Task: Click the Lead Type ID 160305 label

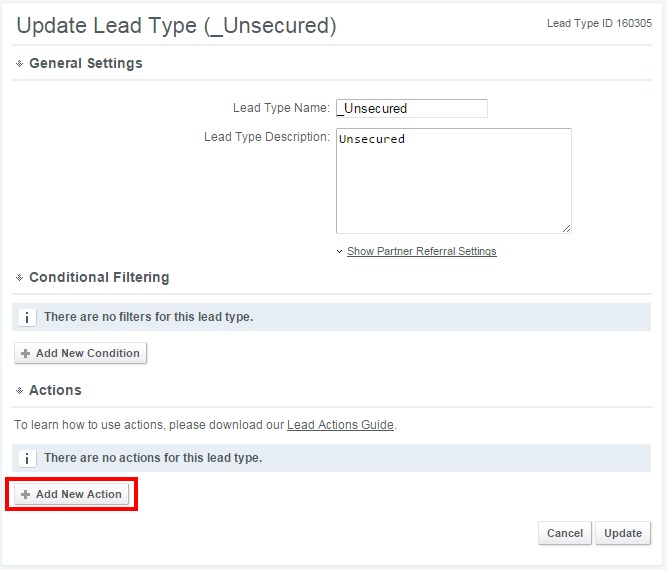Action: tap(599, 23)
